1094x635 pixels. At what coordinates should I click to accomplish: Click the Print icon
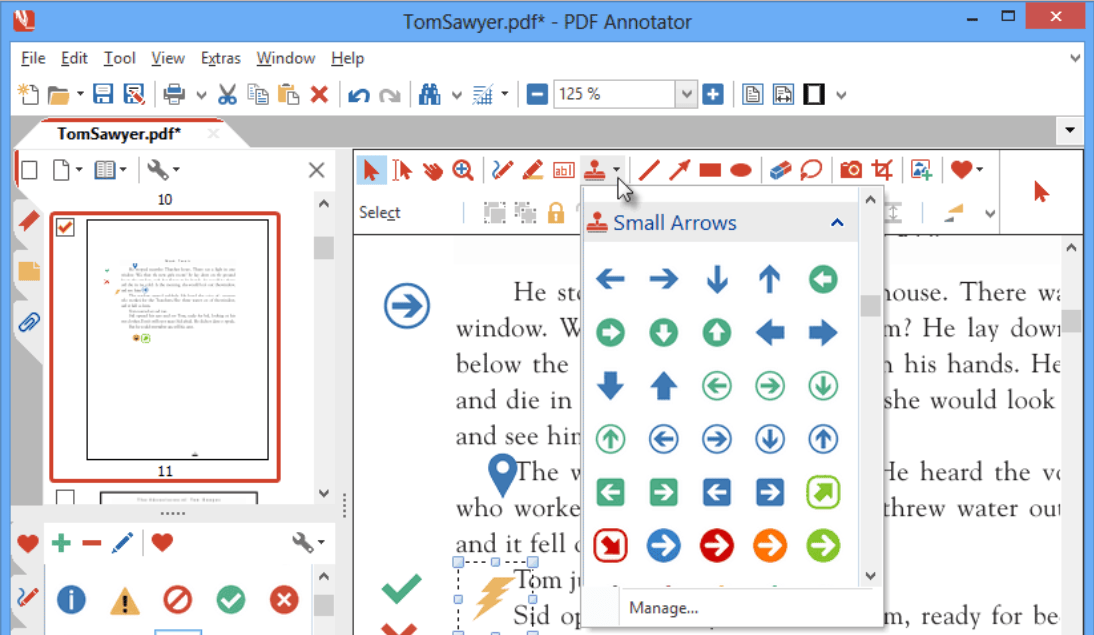tap(174, 94)
